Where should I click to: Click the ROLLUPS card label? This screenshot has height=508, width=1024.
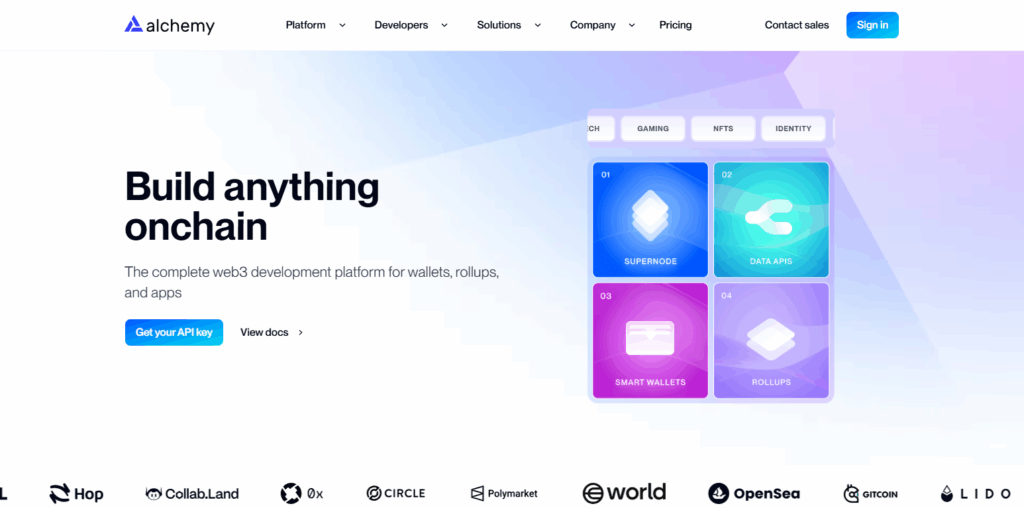(x=771, y=382)
